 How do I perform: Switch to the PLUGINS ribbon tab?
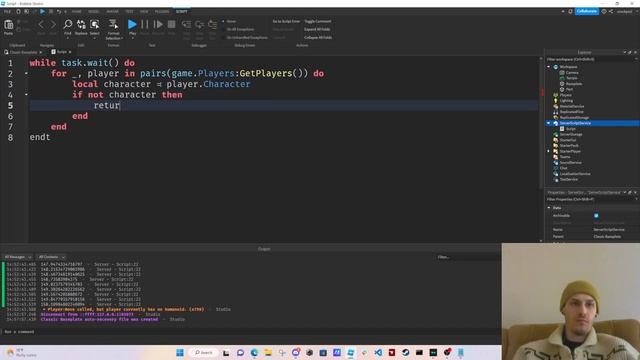pyautogui.click(x=162, y=11)
